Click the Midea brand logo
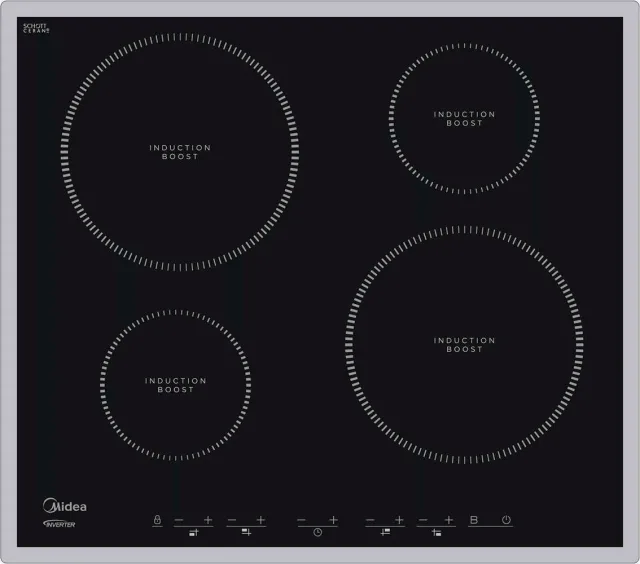Screen dimensions: 640x564 65,506
